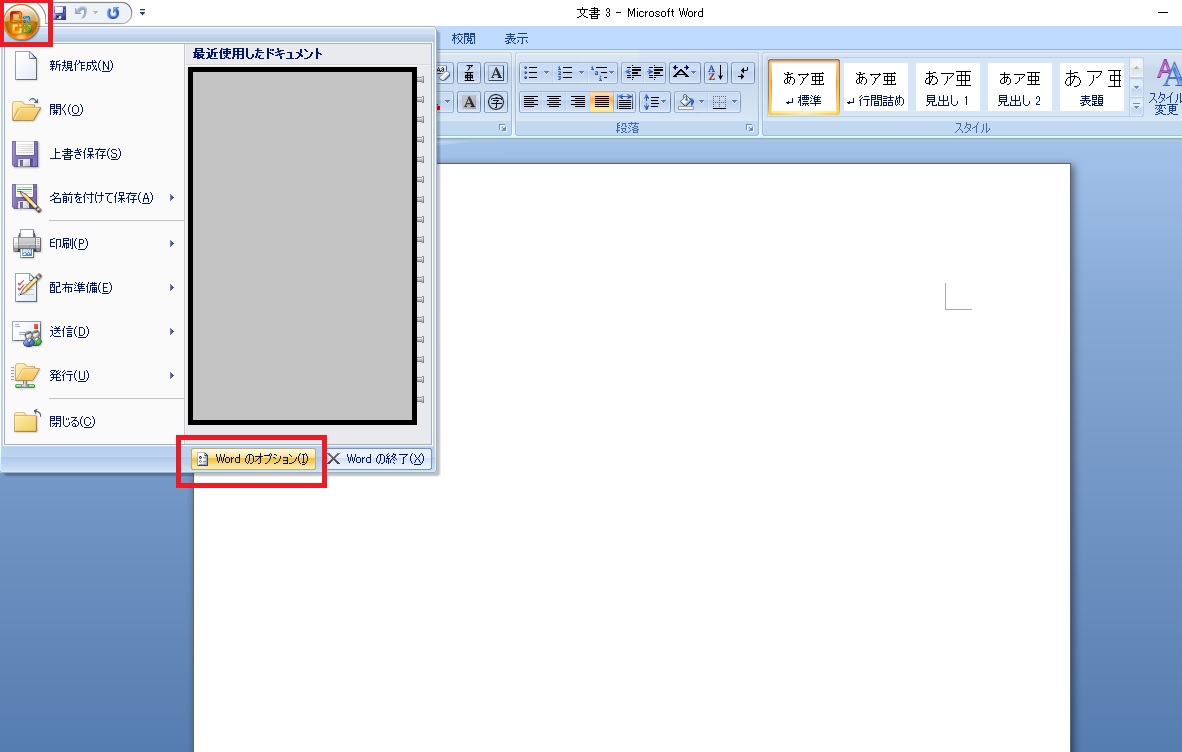Click the round Office button

pos(21,22)
